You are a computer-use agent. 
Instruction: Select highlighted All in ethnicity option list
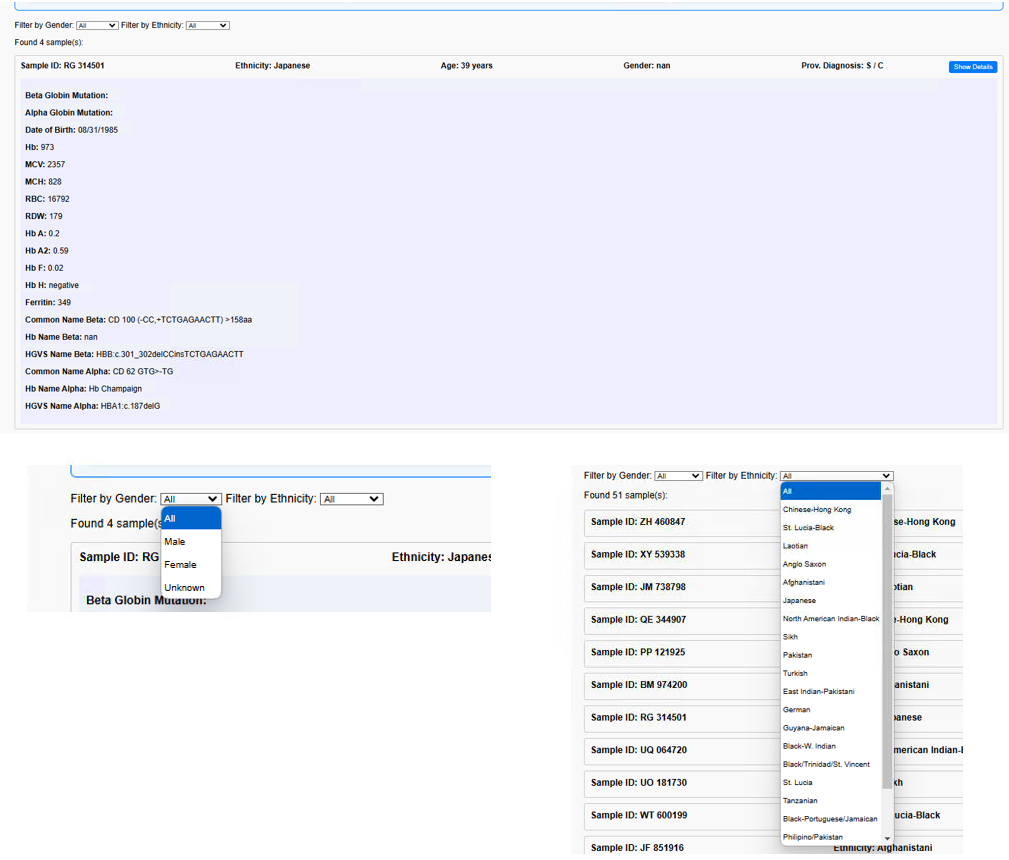pos(830,491)
